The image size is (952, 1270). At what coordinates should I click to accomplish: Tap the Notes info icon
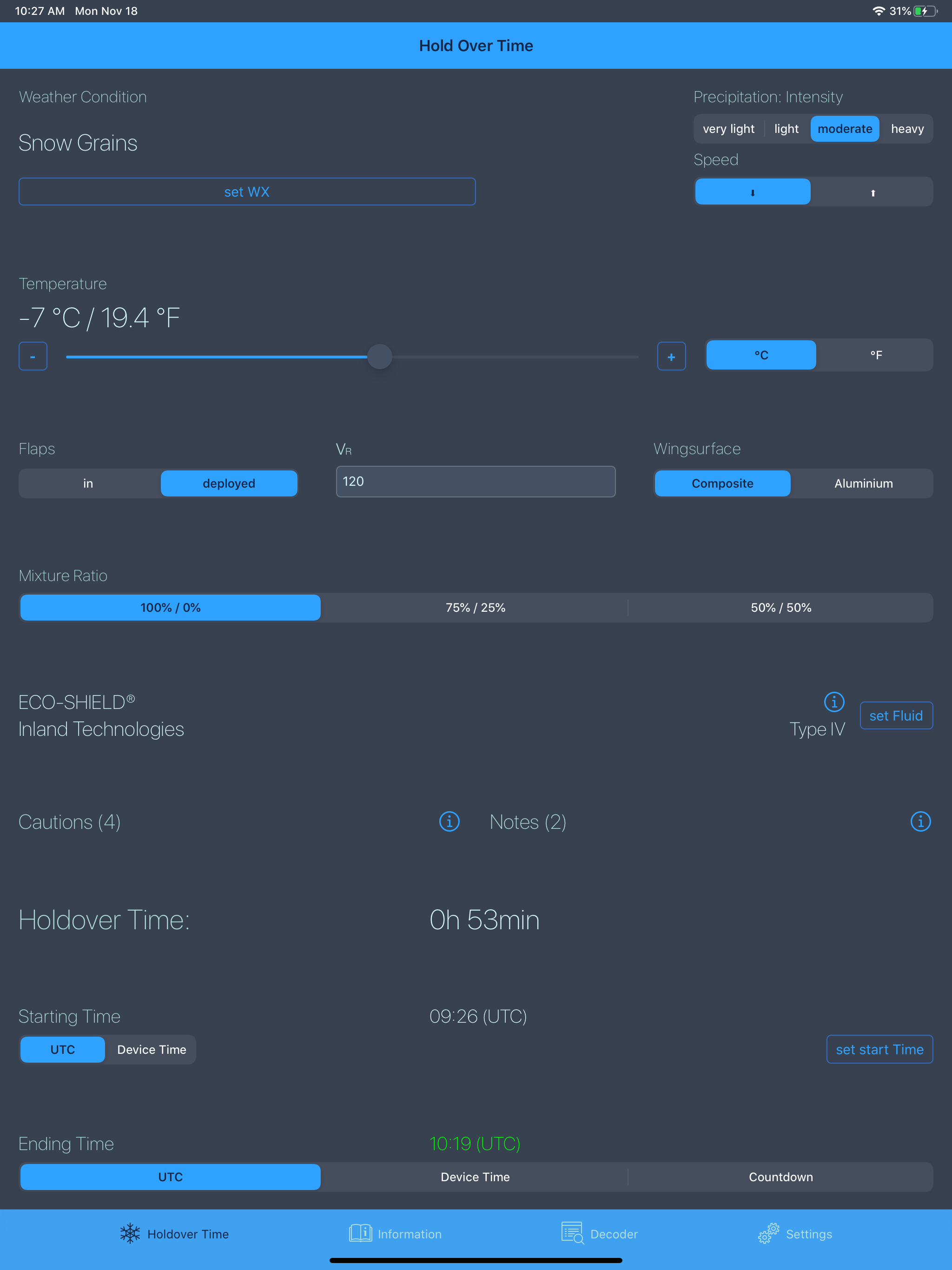point(920,821)
